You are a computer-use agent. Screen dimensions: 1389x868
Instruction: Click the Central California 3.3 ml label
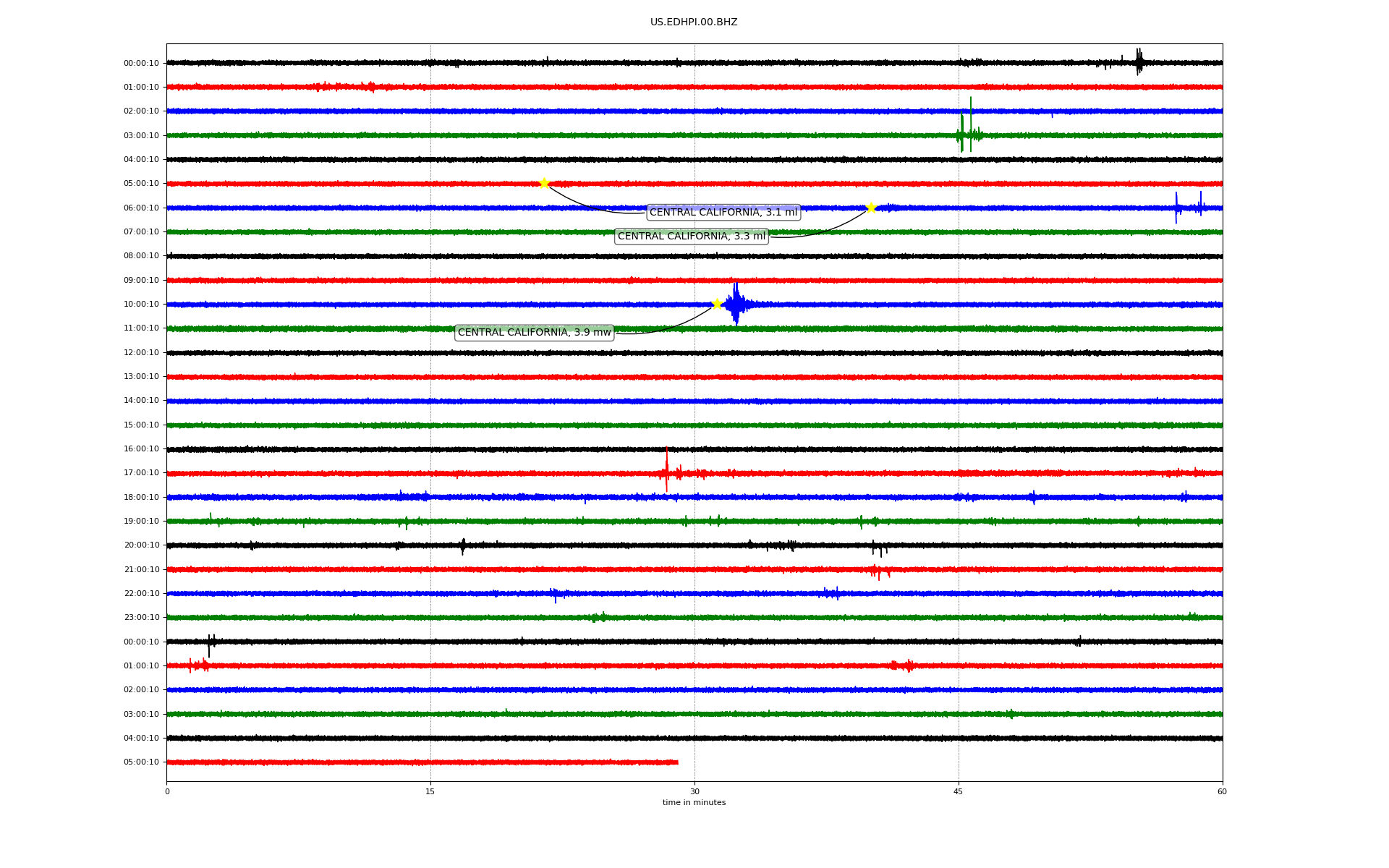[x=691, y=236]
